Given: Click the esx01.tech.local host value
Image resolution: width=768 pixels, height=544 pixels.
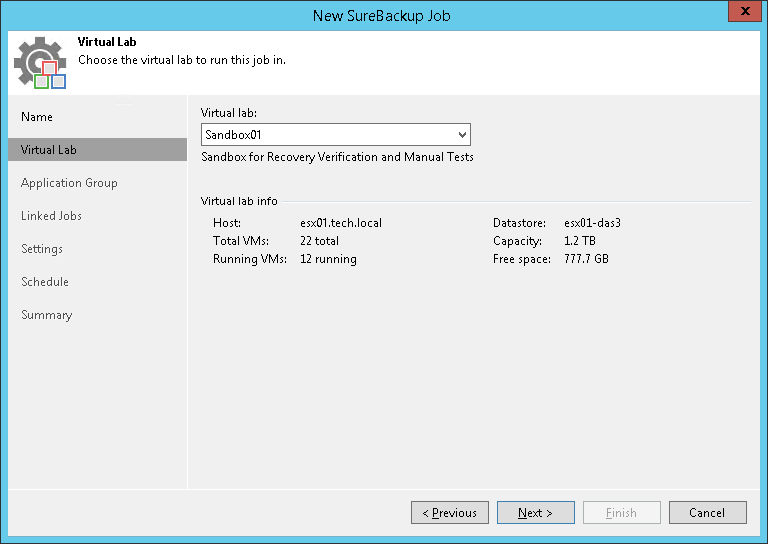Looking at the screenshot, I should [x=341, y=223].
